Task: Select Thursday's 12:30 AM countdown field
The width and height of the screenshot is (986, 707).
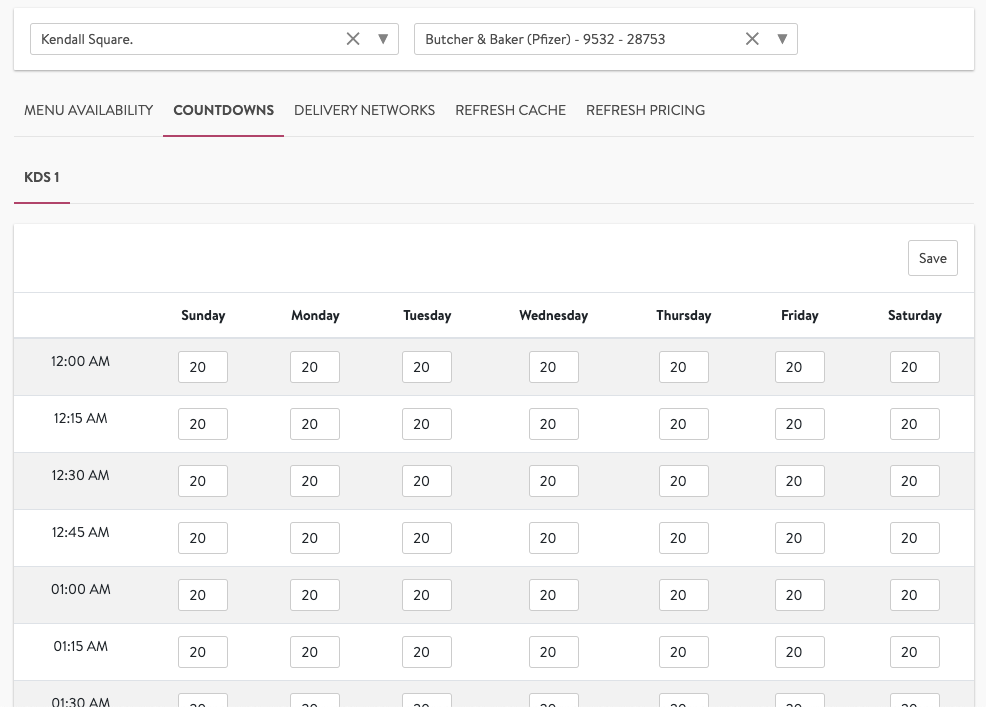Action: coord(684,481)
